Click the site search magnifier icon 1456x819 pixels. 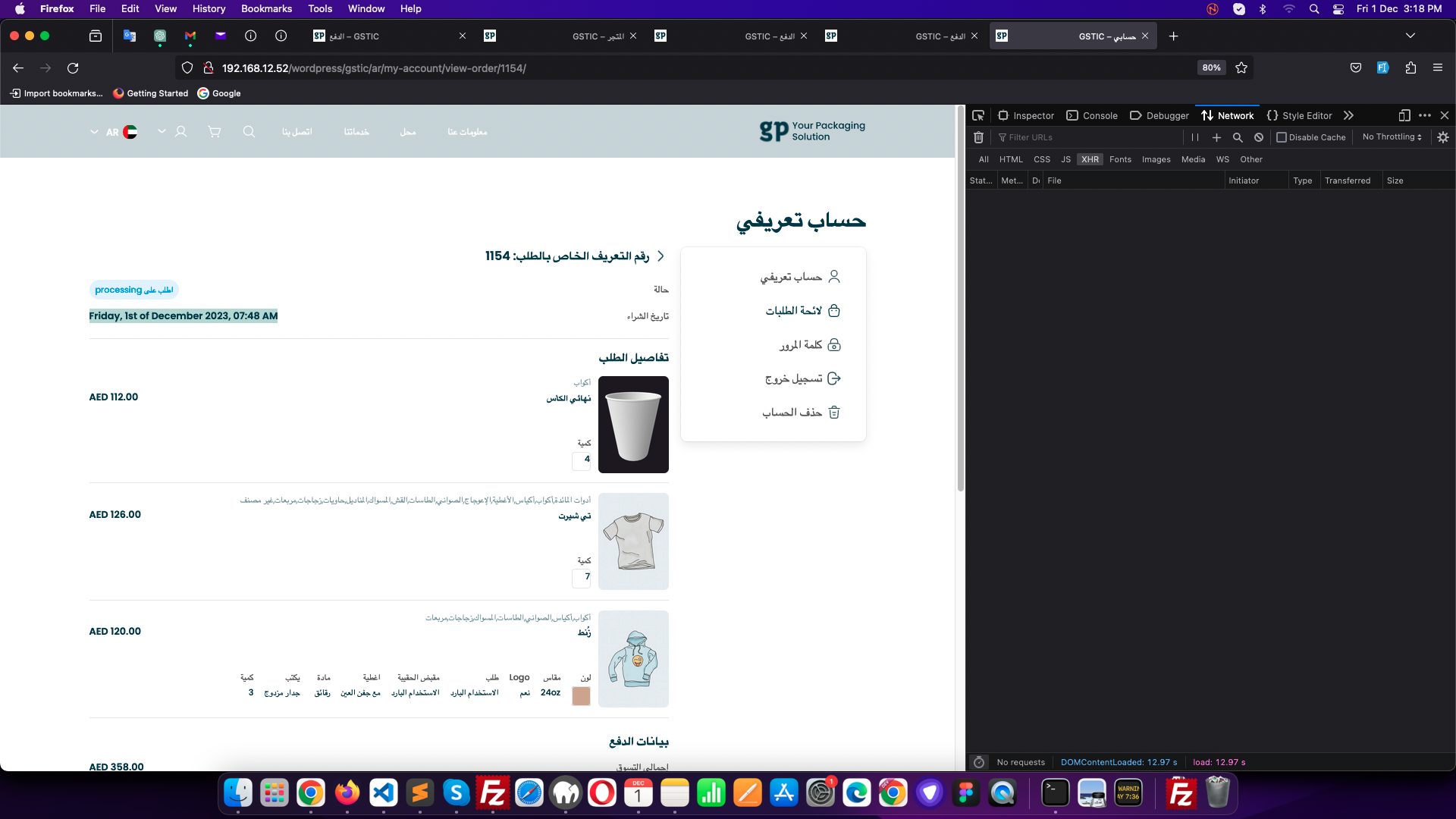coord(249,131)
